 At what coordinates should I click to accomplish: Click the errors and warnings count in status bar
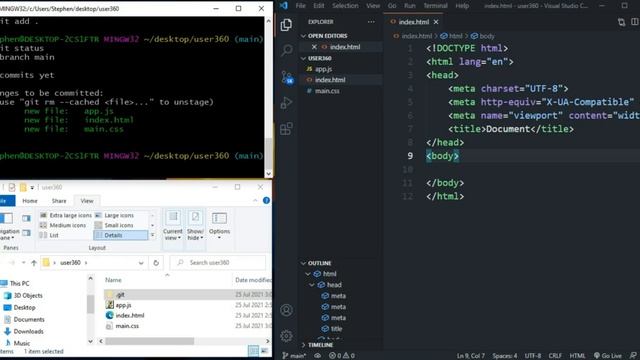(x=342, y=356)
